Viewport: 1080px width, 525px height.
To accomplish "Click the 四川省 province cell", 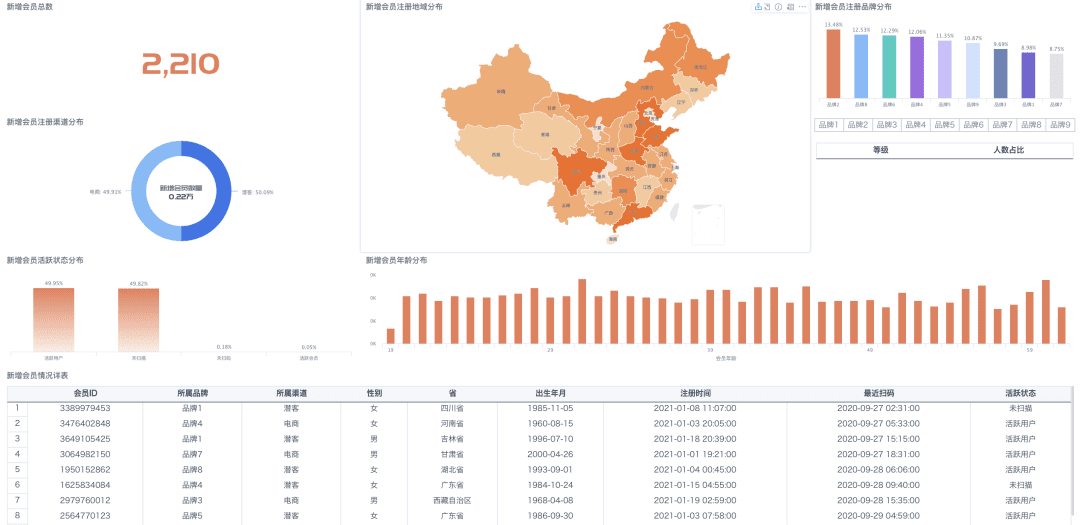I will [453, 408].
